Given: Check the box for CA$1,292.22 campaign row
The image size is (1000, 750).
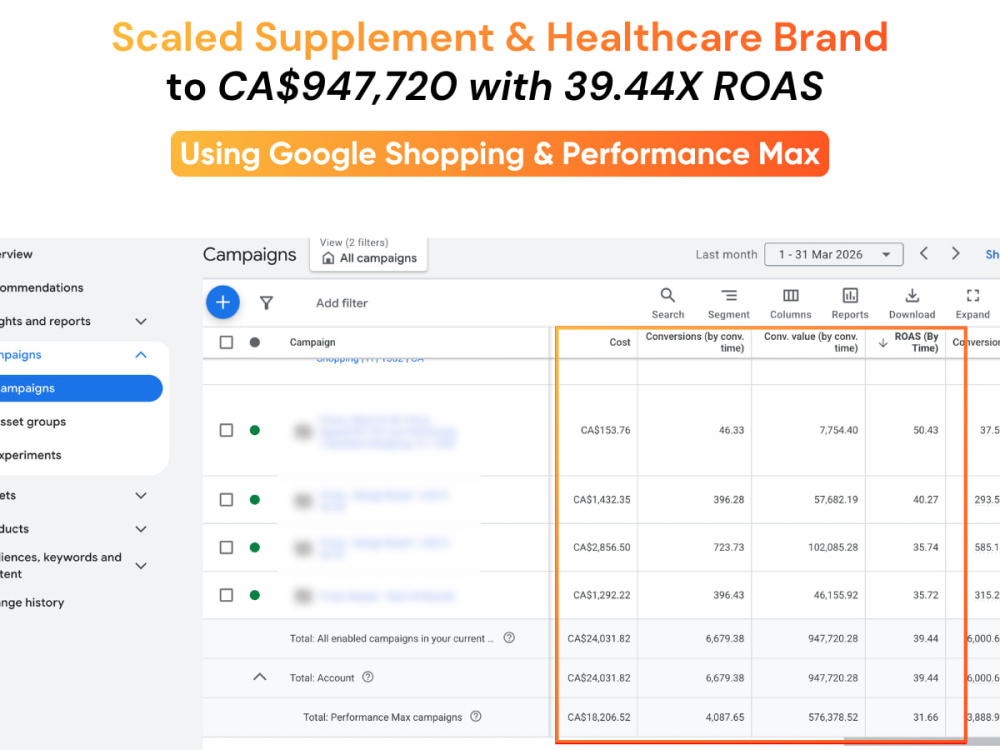Looking at the screenshot, I should tap(226, 595).
